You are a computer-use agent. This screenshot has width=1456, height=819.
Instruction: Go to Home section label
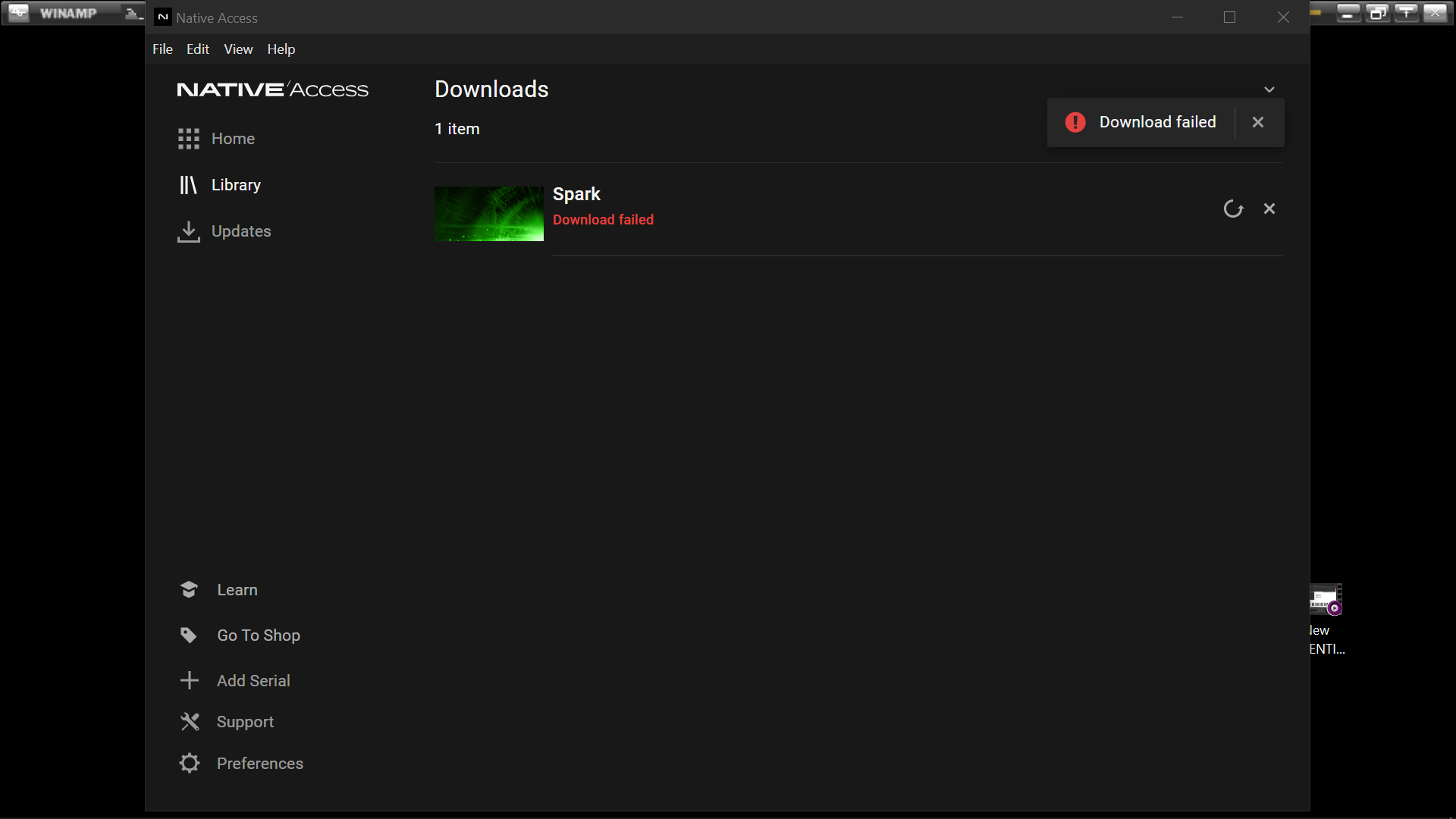click(233, 139)
